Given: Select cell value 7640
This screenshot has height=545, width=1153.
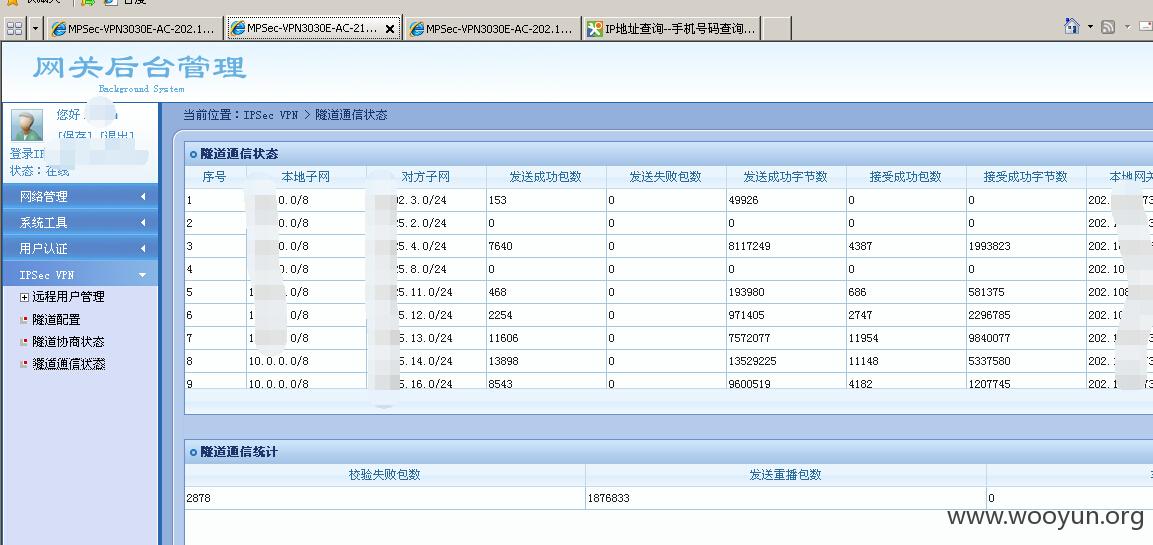Looking at the screenshot, I should tap(501, 246).
